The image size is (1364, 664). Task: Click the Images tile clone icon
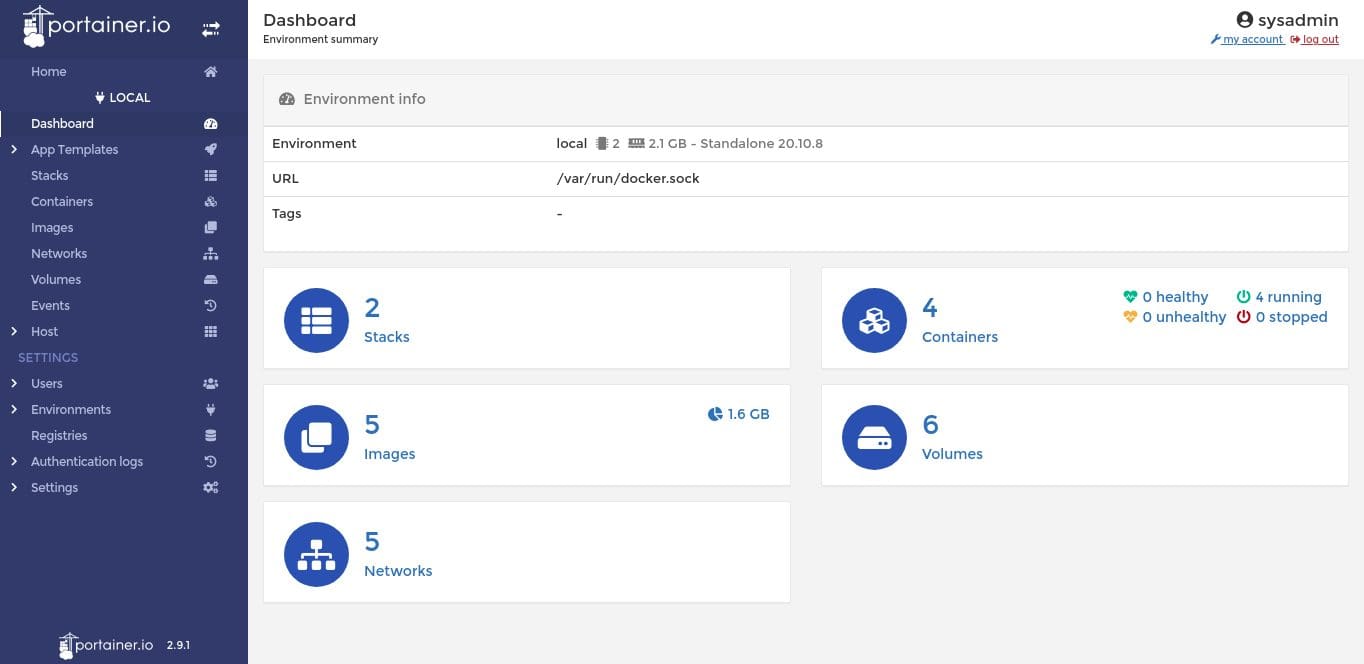pos(316,437)
